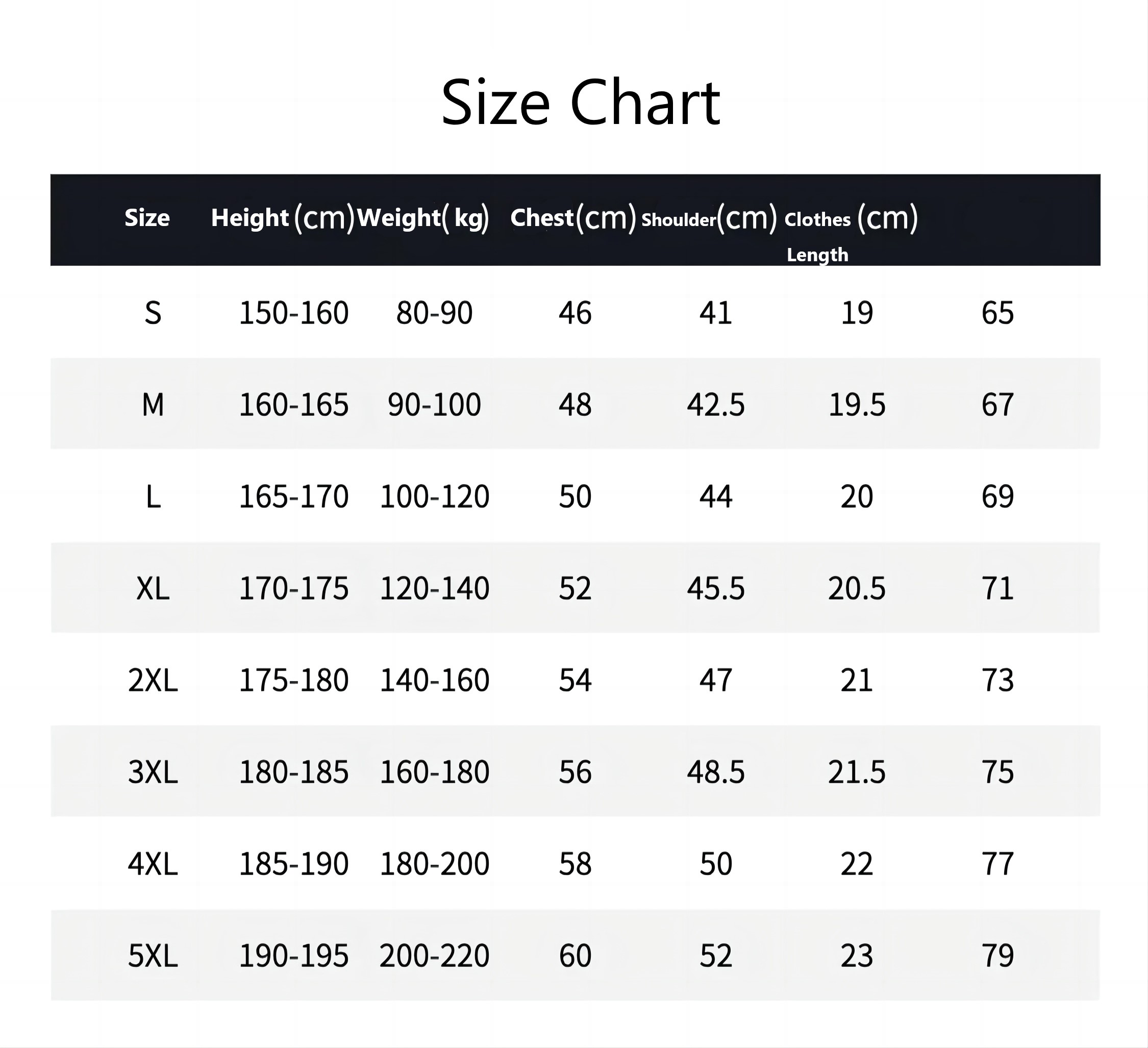Select the 3XL size row label
This screenshot has width=1148, height=1048.
(x=153, y=772)
